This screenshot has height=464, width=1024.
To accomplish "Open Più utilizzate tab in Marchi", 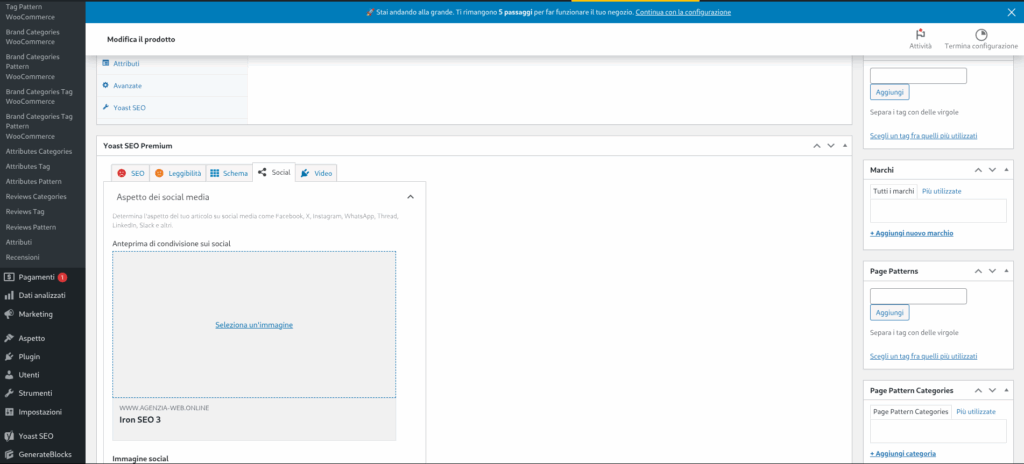I will pyautogui.click(x=942, y=191).
